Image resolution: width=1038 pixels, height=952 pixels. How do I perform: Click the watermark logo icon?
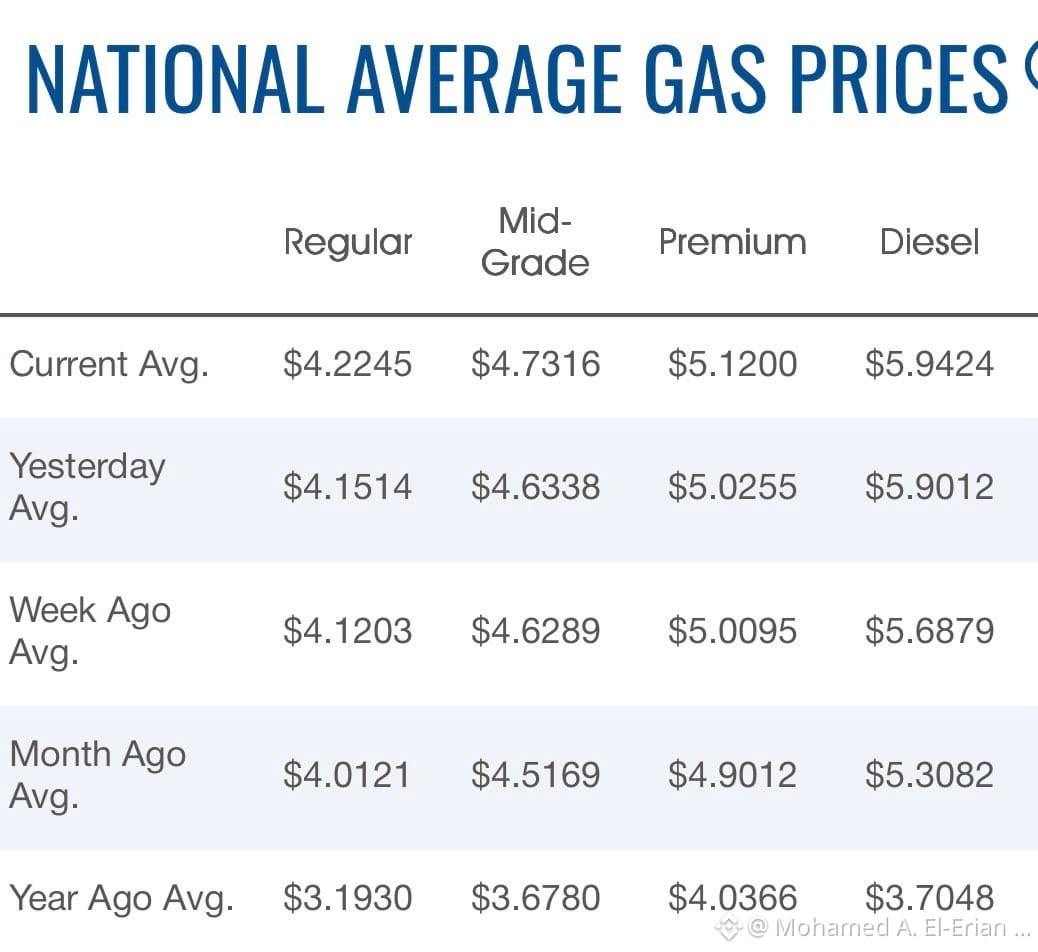tap(728, 928)
